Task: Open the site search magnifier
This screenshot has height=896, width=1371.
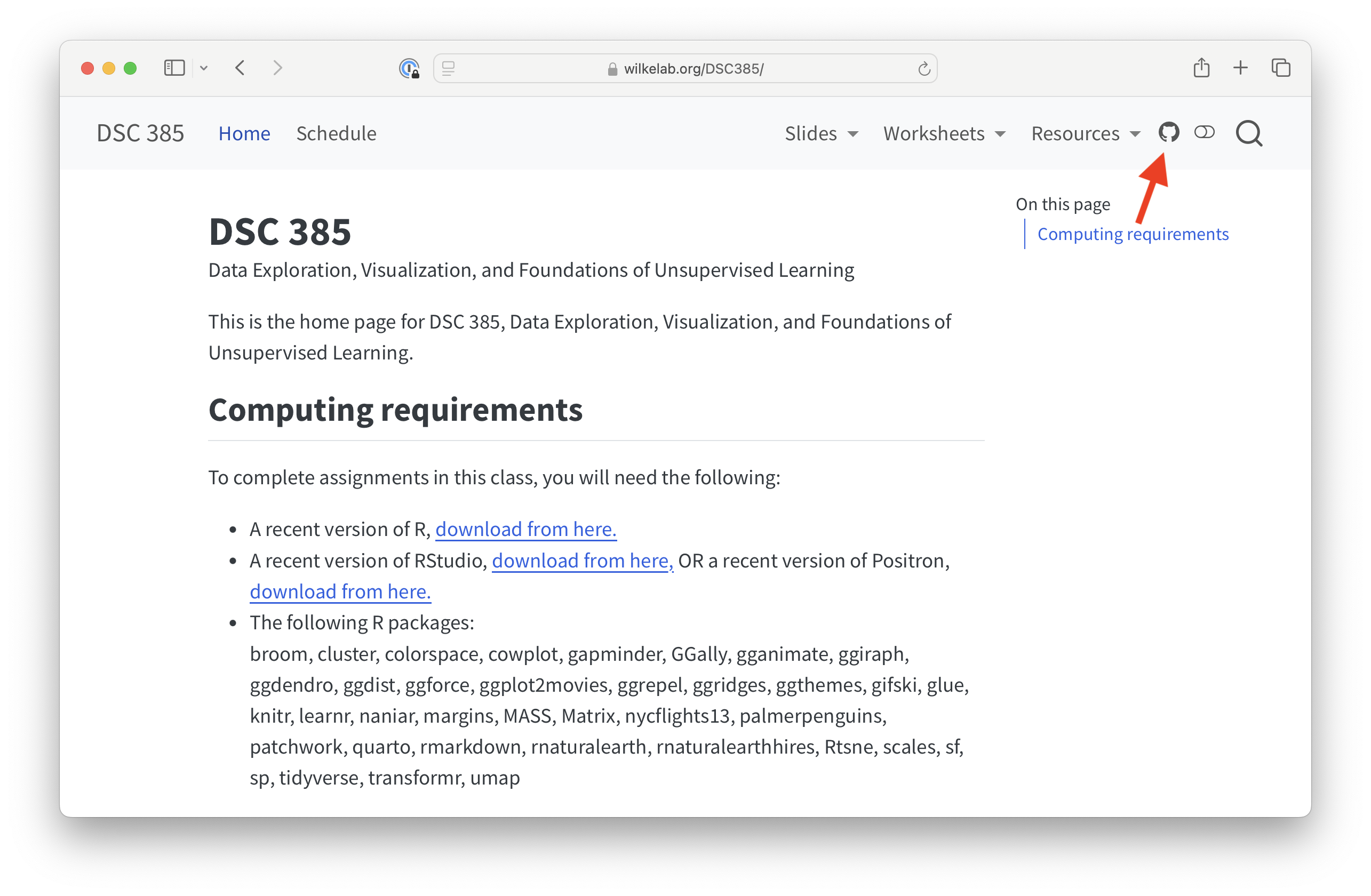Action: [1248, 133]
